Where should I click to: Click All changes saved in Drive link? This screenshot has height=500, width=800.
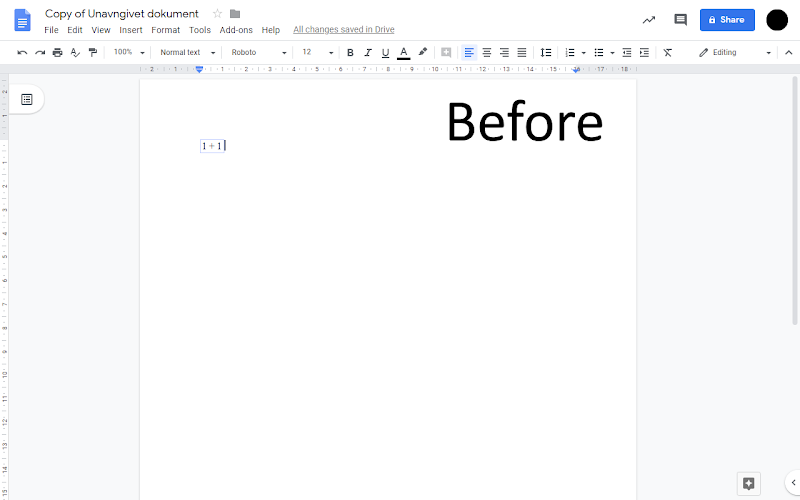343,30
